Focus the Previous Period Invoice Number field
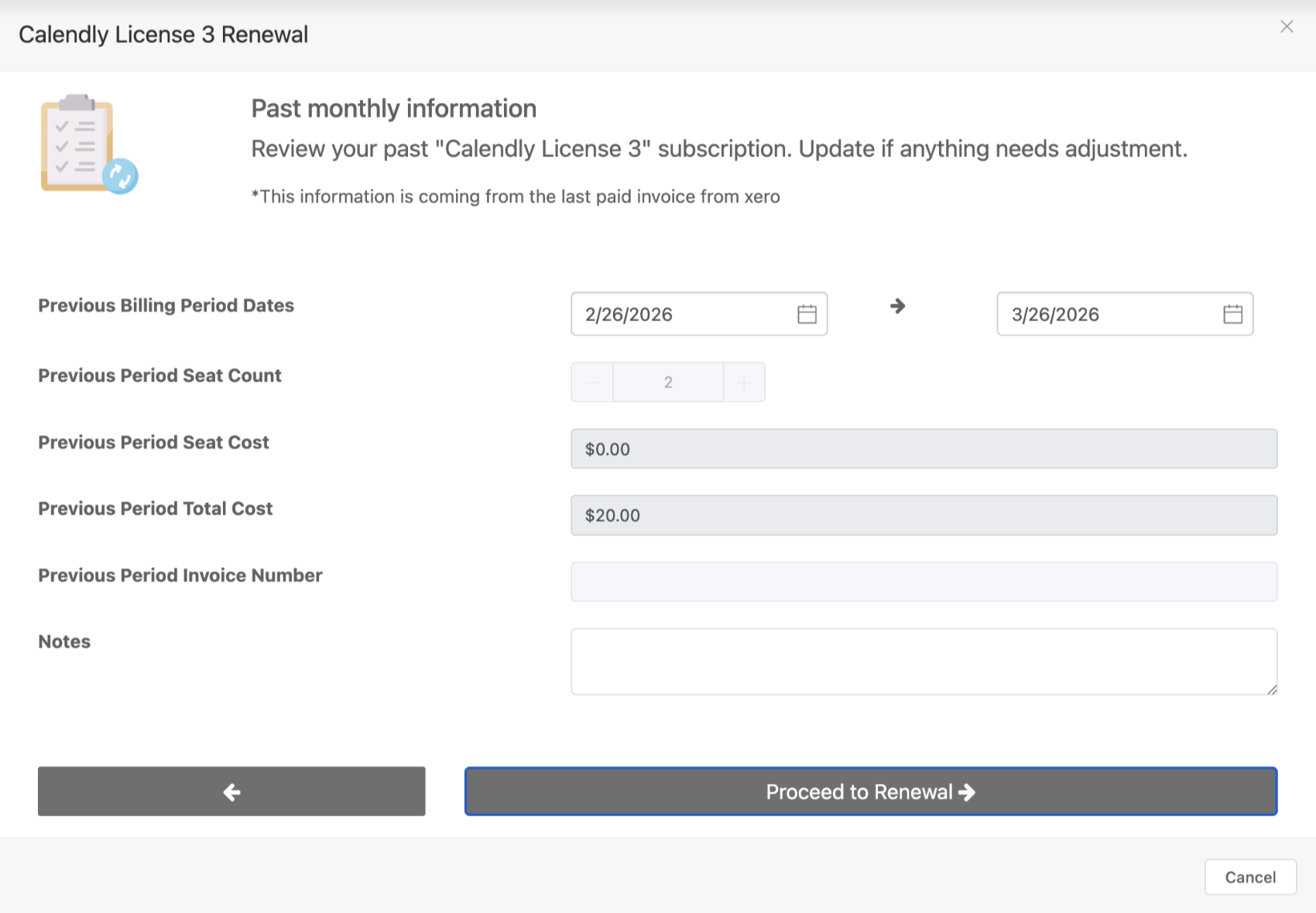Viewport: 1316px width, 913px height. point(924,582)
